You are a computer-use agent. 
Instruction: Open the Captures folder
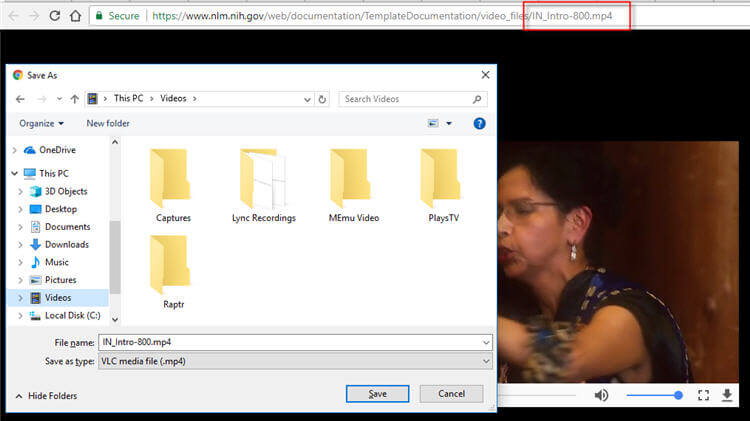pos(173,186)
